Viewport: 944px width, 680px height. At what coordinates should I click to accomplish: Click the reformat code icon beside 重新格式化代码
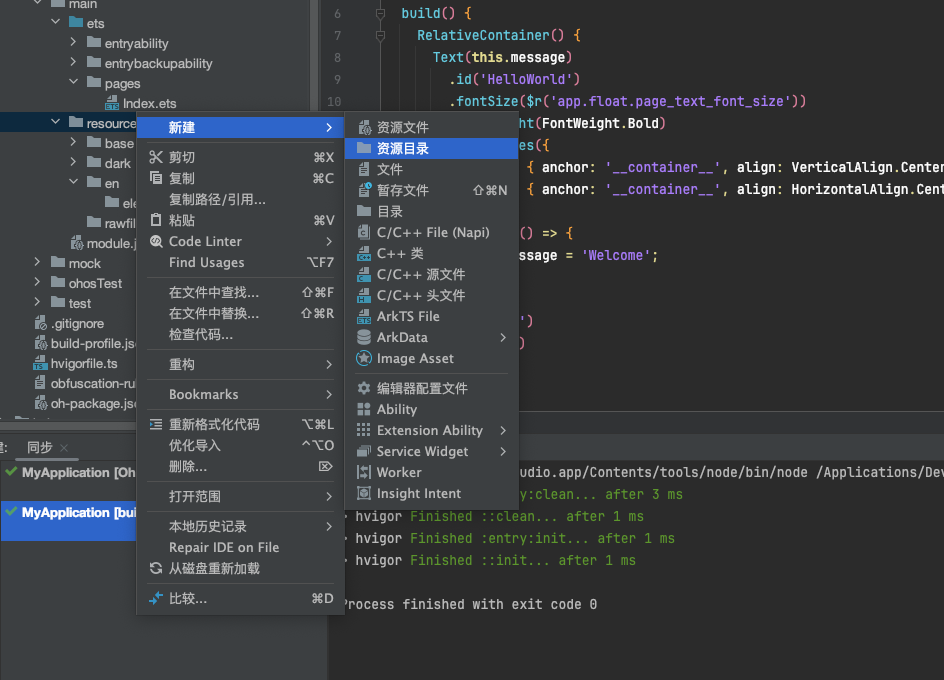tap(156, 424)
